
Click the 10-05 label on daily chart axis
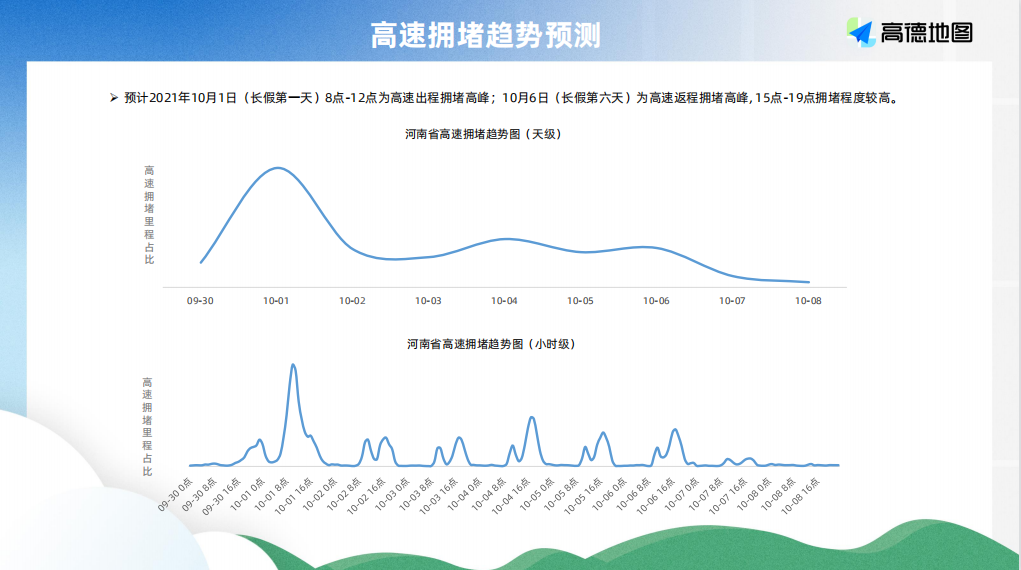pos(580,301)
